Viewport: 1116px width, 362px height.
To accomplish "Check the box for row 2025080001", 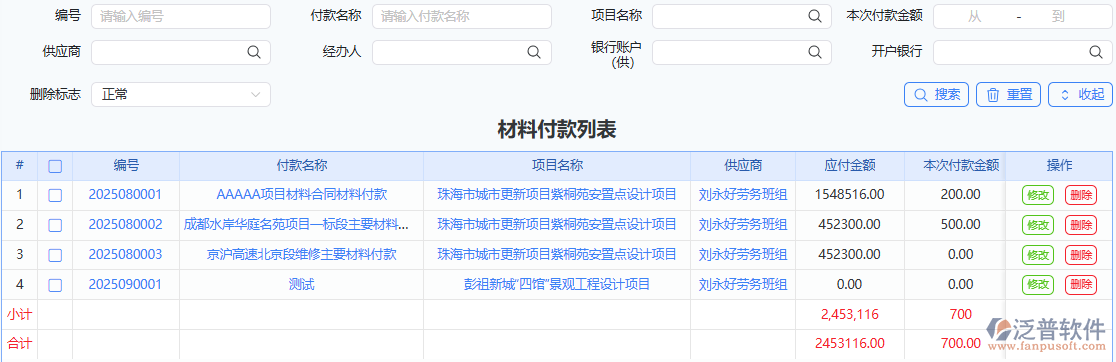I will pyautogui.click(x=55, y=195).
